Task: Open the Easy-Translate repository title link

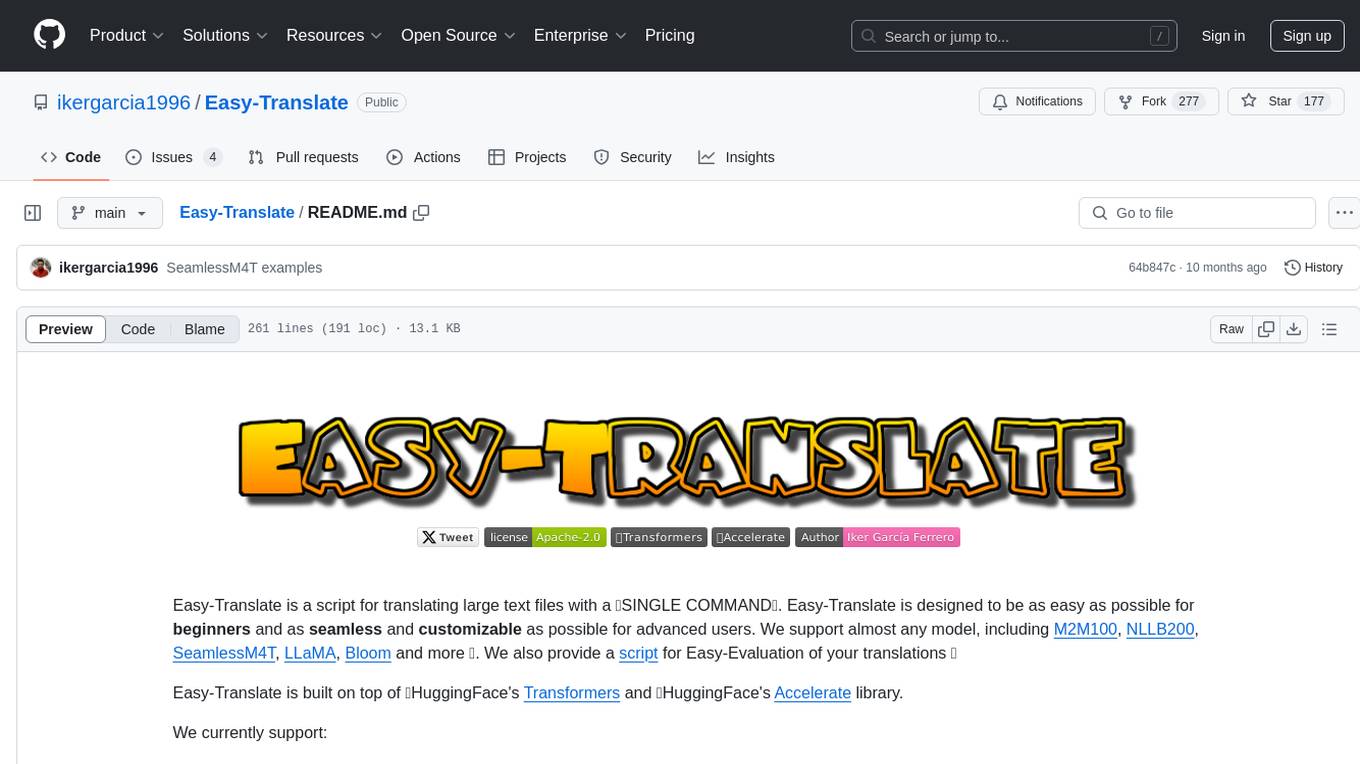Action: [x=276, y=102]
